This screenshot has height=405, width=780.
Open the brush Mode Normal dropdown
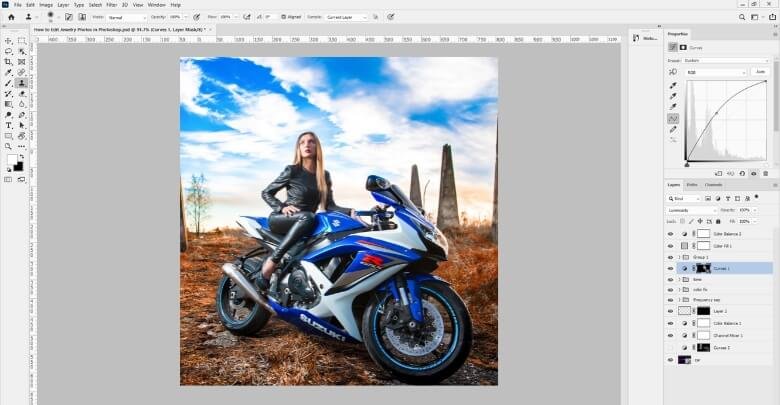(126, 17)
